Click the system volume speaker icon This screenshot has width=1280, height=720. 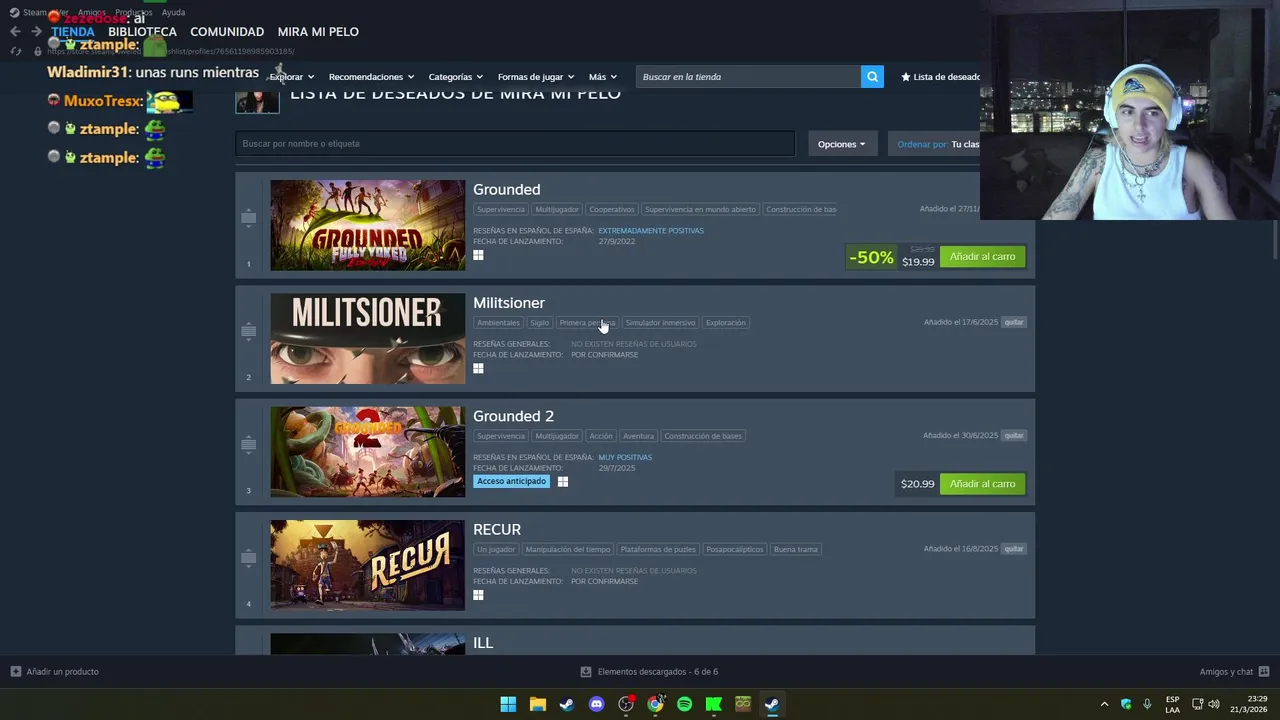point(1213,704)
